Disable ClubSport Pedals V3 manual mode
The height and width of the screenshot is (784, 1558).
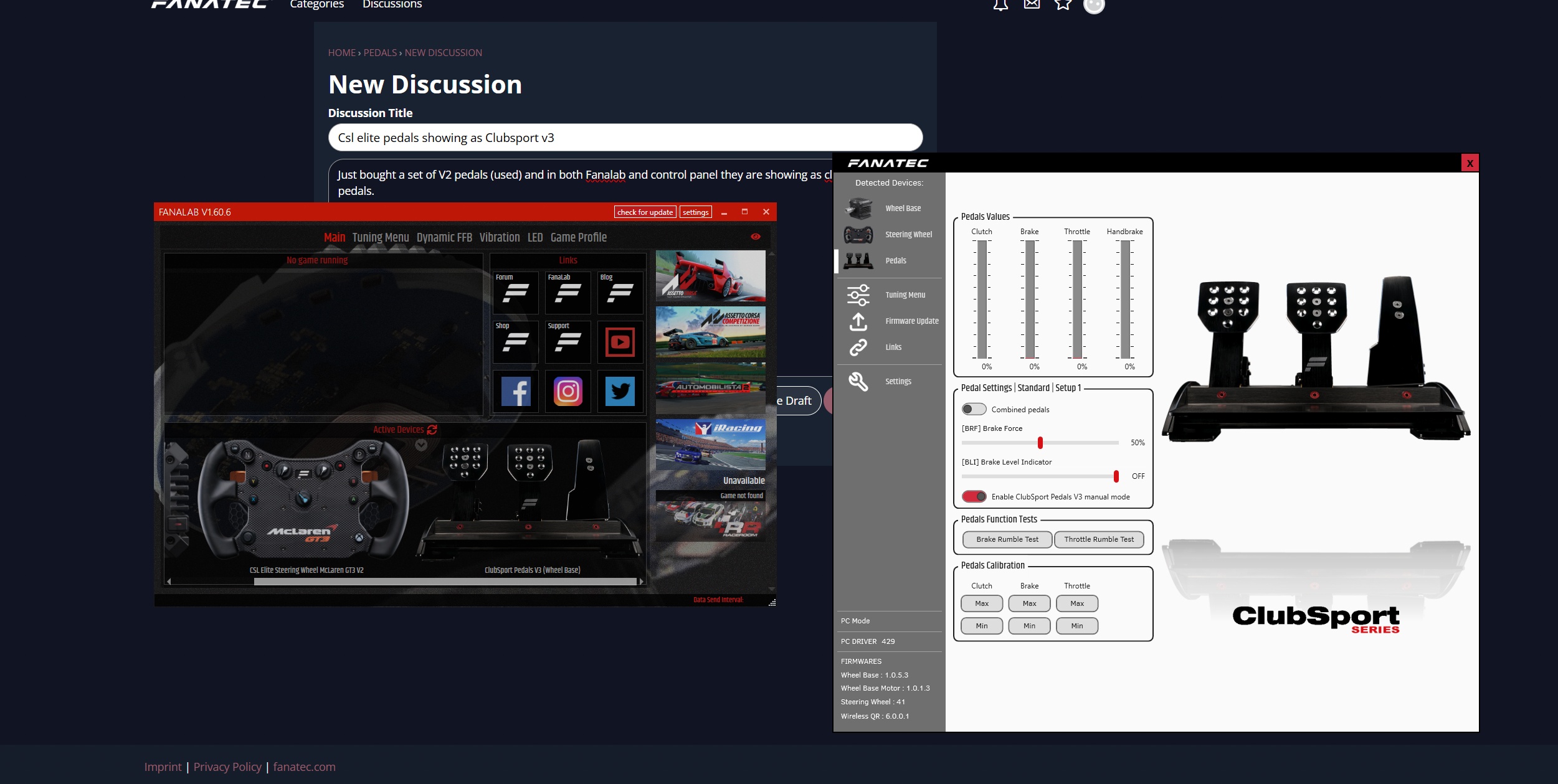click(x=974, y=496)
